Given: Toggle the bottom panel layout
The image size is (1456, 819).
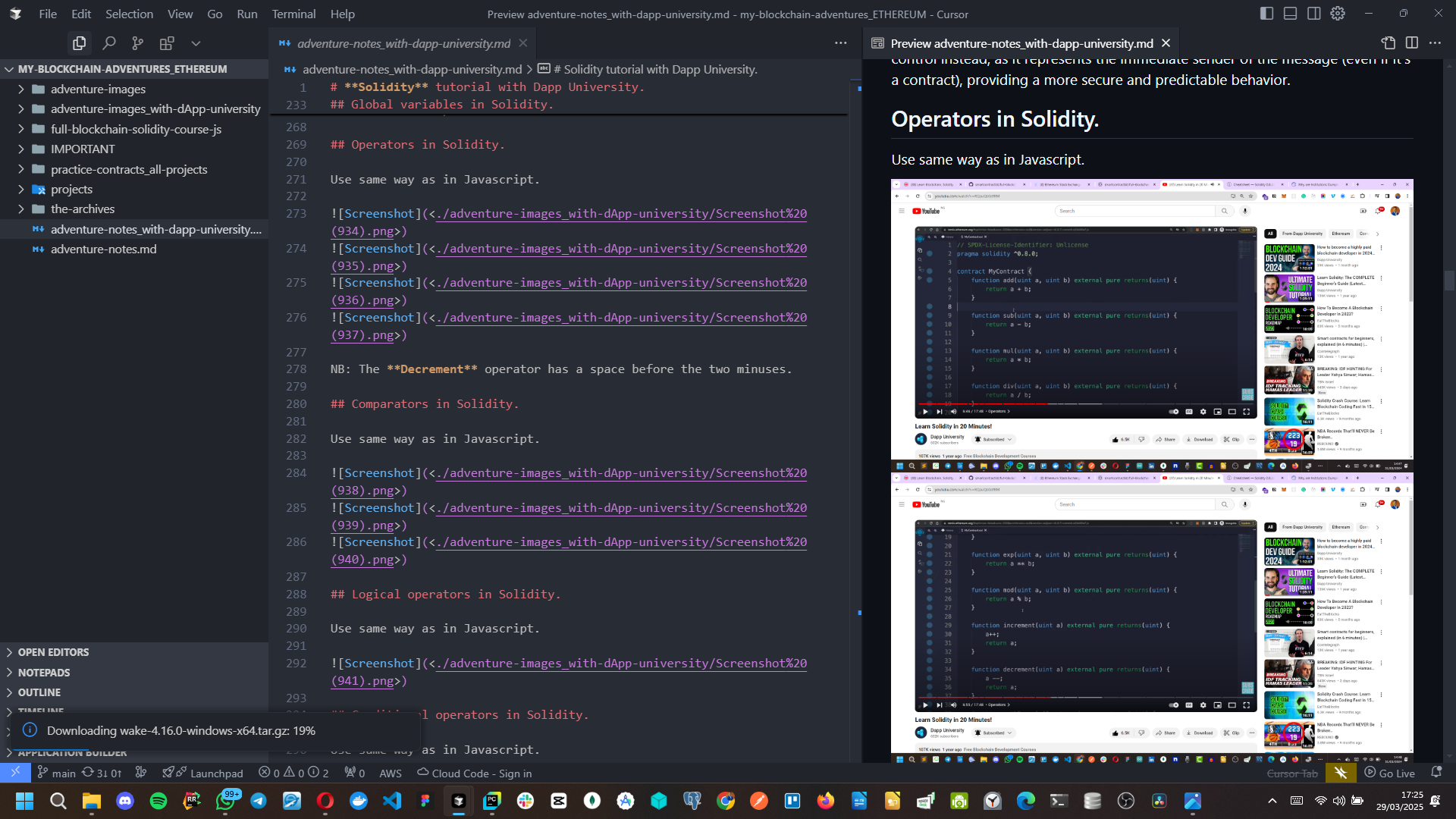Looking at the screenshot, I should 1290,14.
